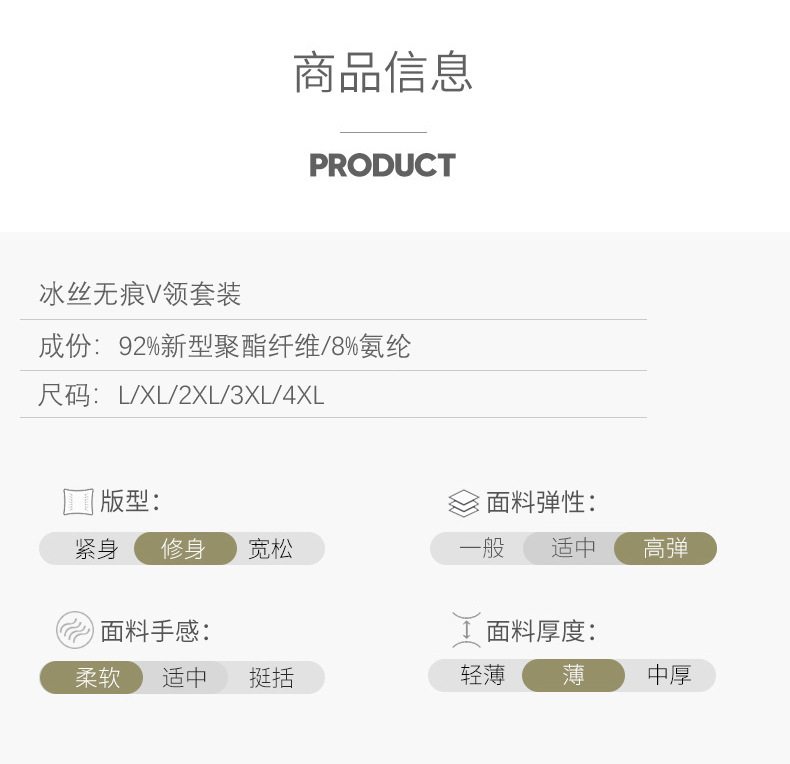
Task: Click the garment fit icon beside 版型
Action: click(x=78, y=501)
